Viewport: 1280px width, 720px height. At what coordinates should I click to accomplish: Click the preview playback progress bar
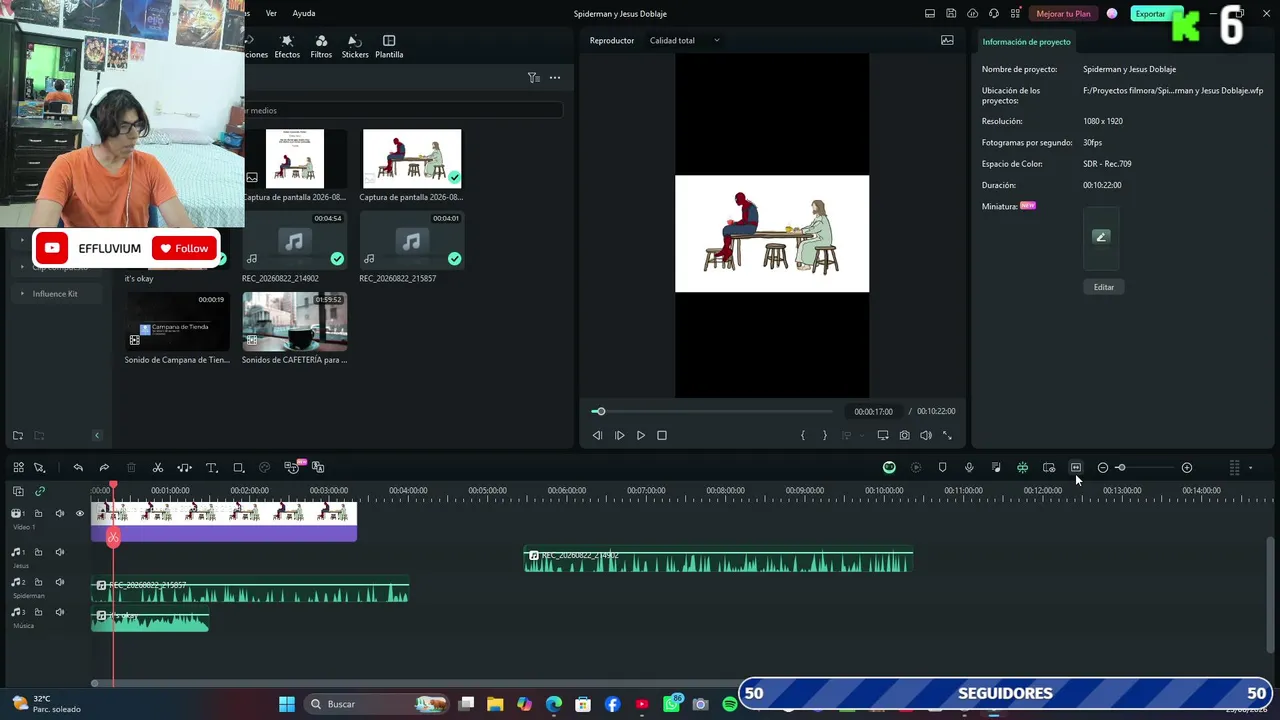(712, 411)
